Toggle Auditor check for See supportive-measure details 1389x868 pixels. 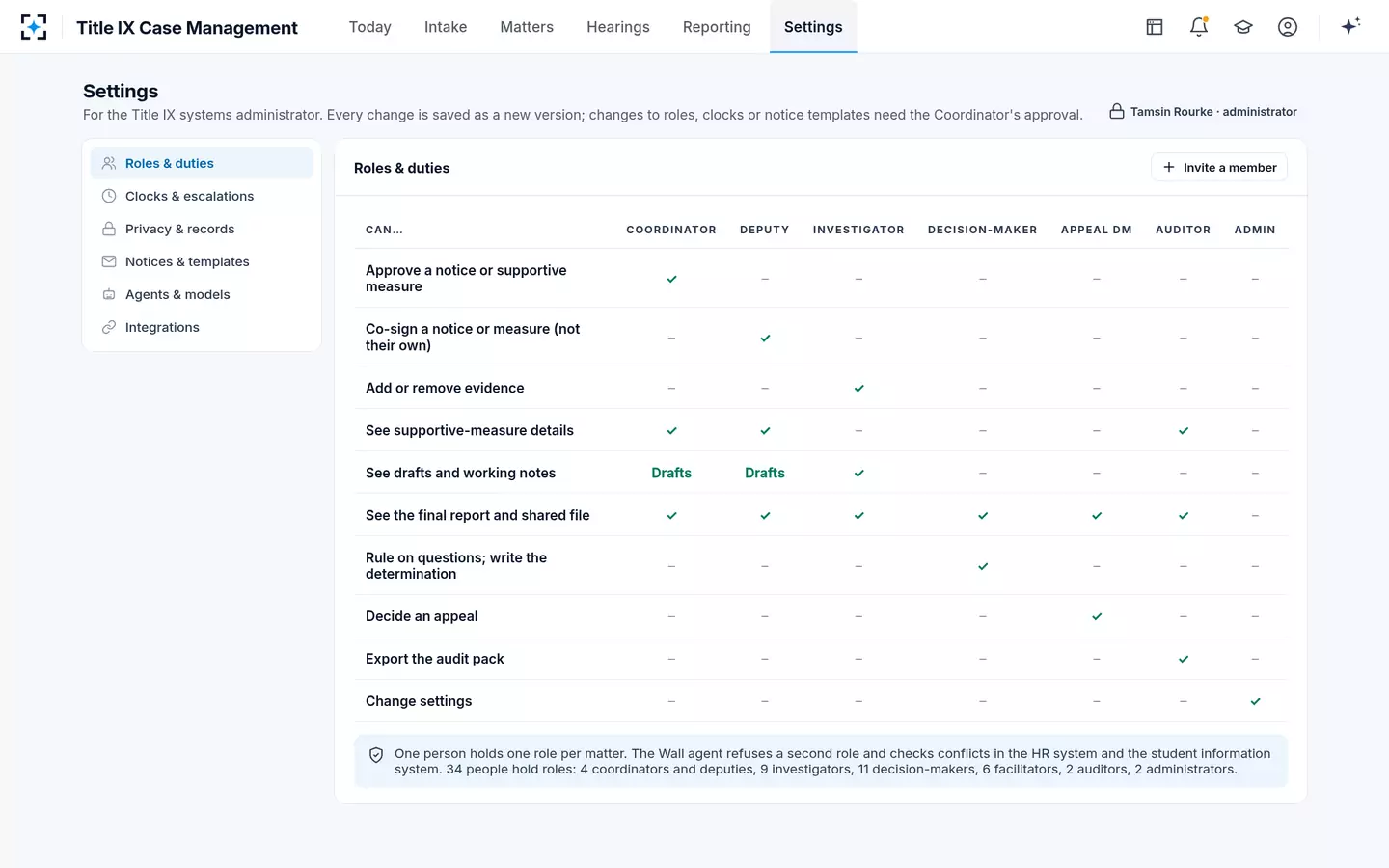tap(1184, 430)
